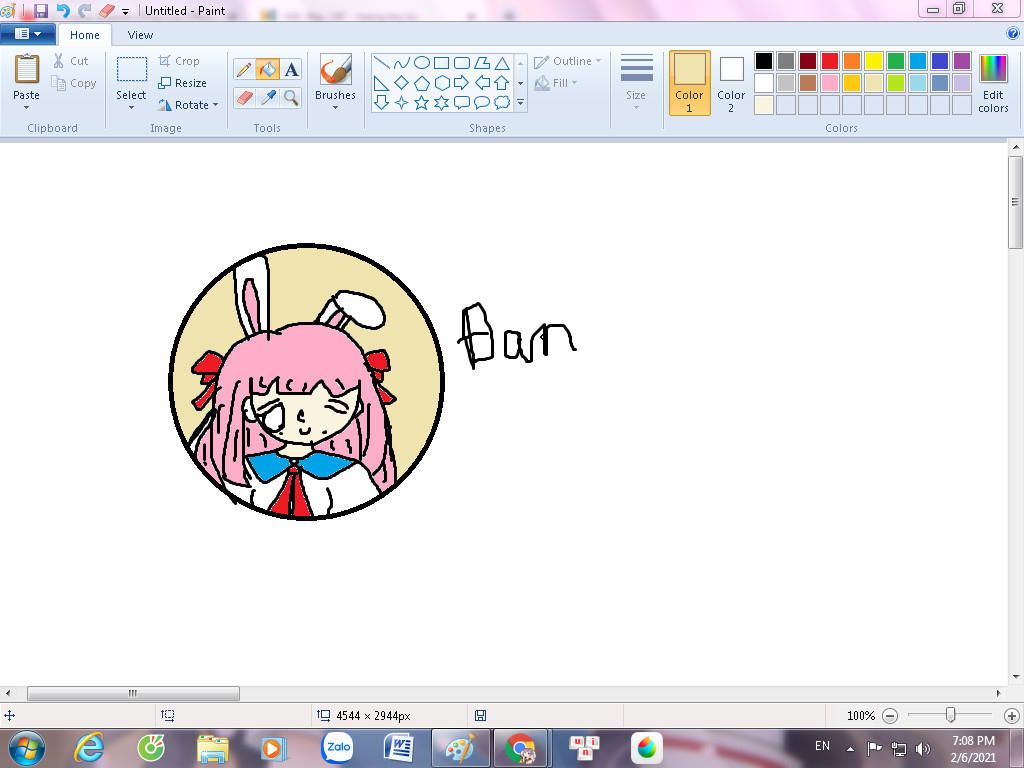
Task: Expand the Shapes gallery more arrow
Action: tap(520, 103)
